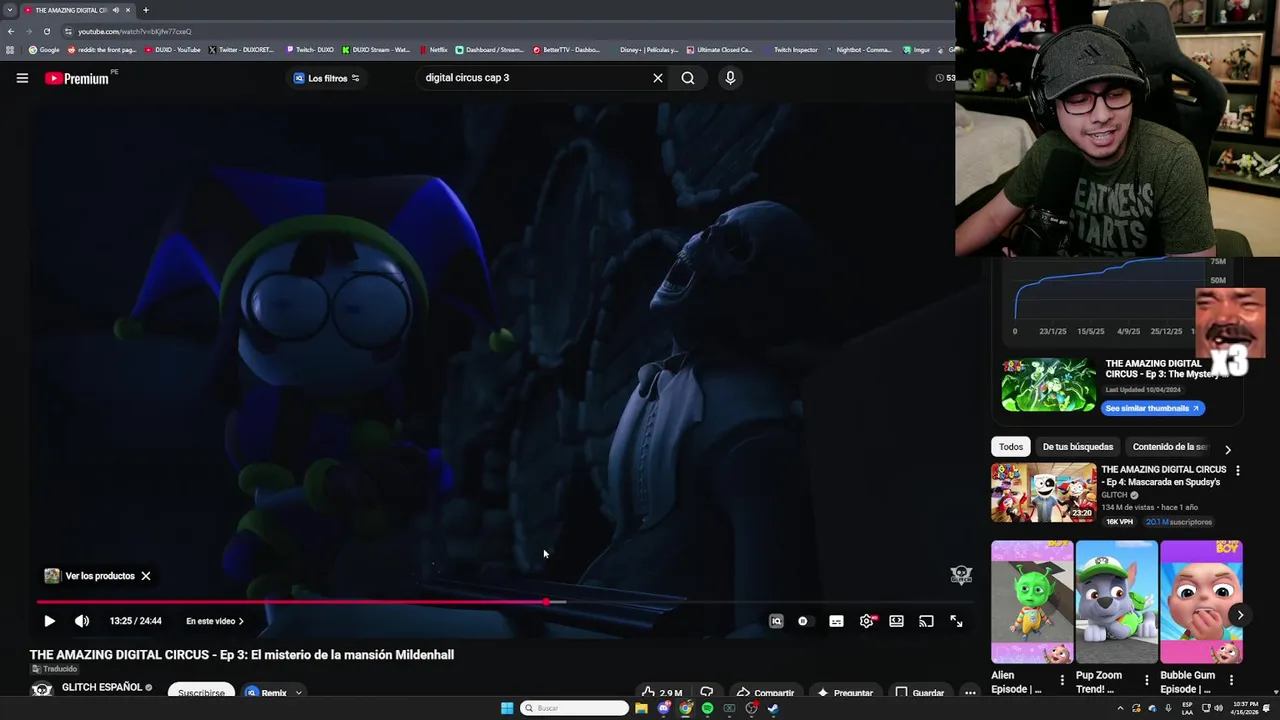Clear the search box with the X
This screenshot has height=720, width=1280.
658,78
